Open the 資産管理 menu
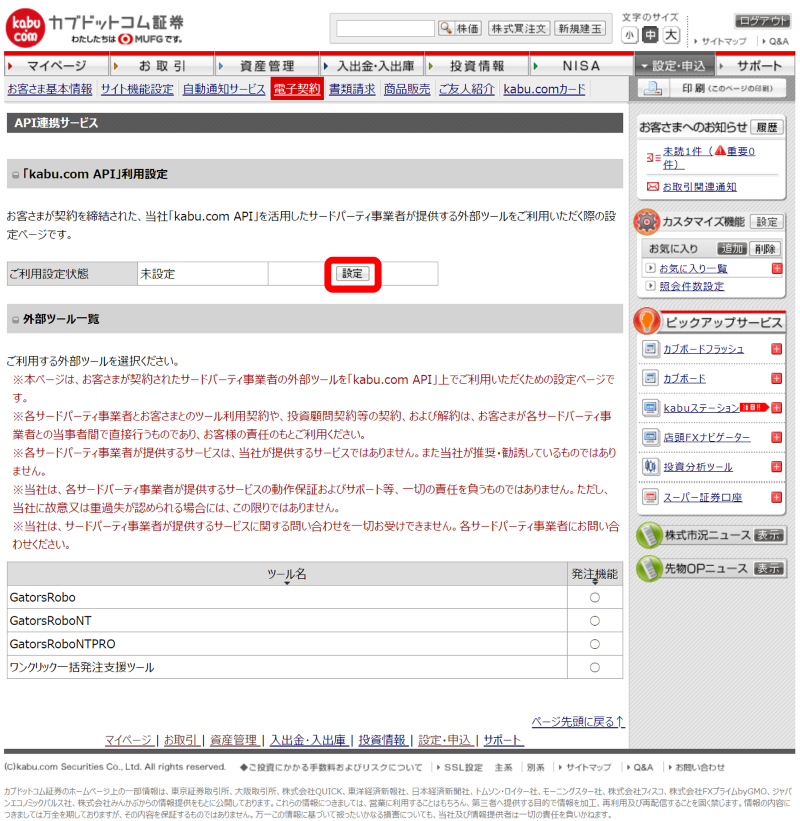800x821 pixels. coord(267,66)
